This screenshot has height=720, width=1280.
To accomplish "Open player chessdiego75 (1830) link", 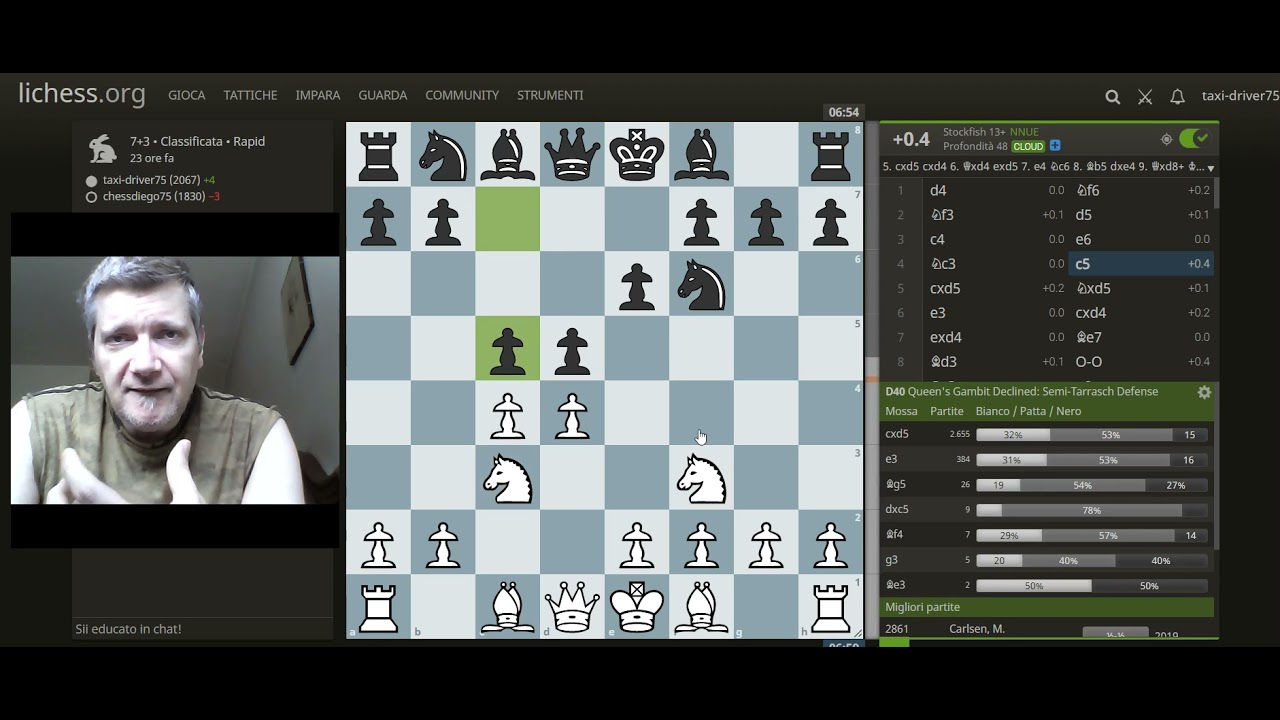I will tap(154, 196).
